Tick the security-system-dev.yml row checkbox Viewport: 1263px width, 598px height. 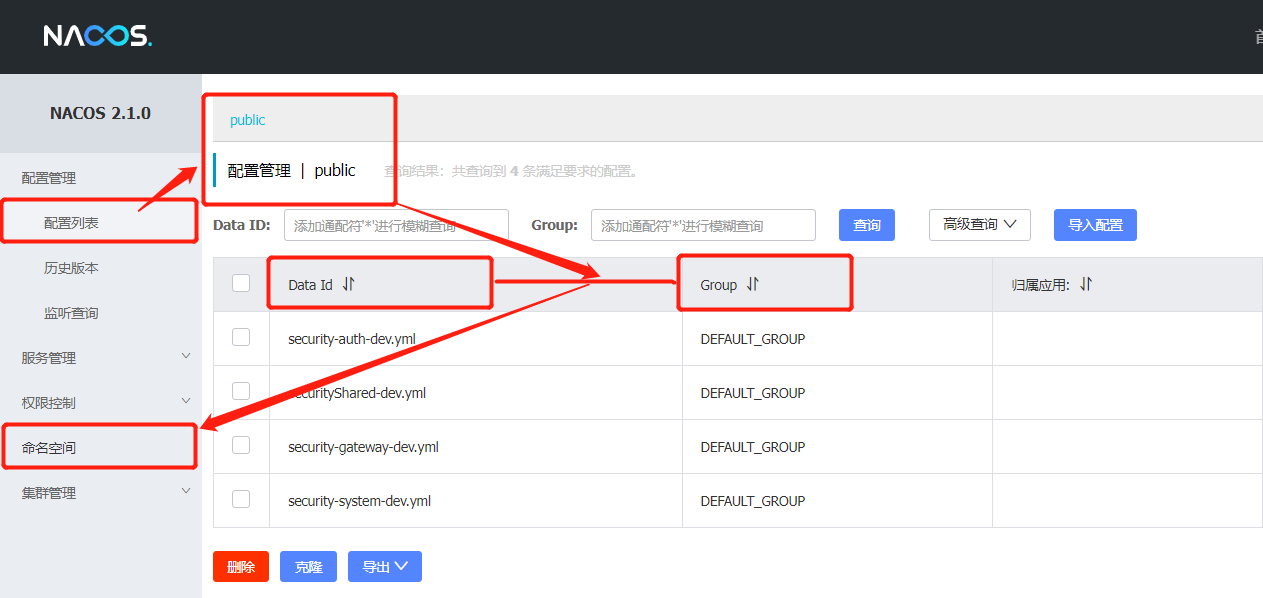[x=241, y=500]
